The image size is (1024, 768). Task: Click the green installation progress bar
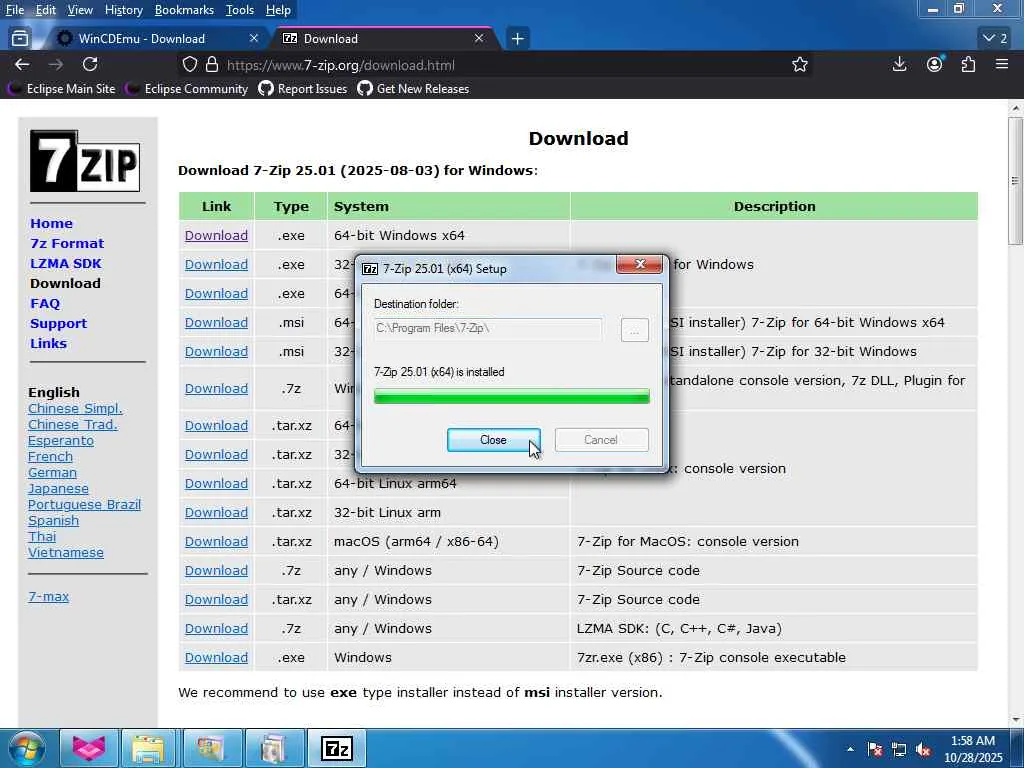pyautogui.click(x=511, y=396)
